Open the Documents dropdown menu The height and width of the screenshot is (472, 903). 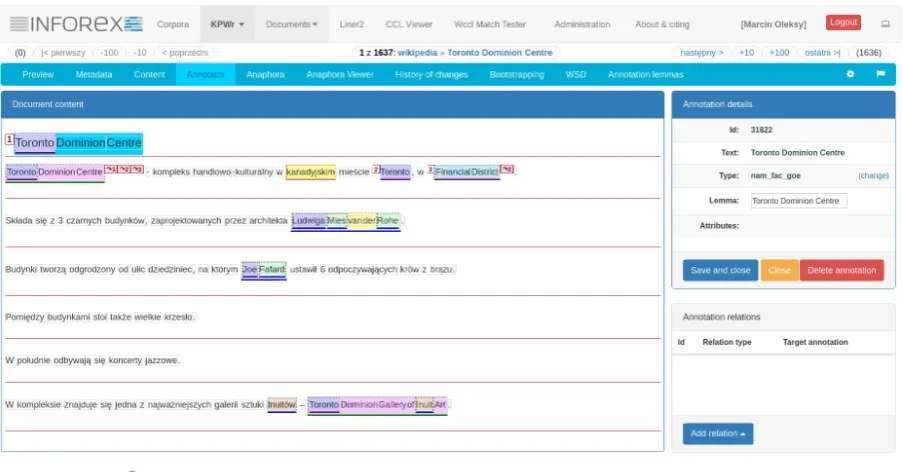(291, 24)
